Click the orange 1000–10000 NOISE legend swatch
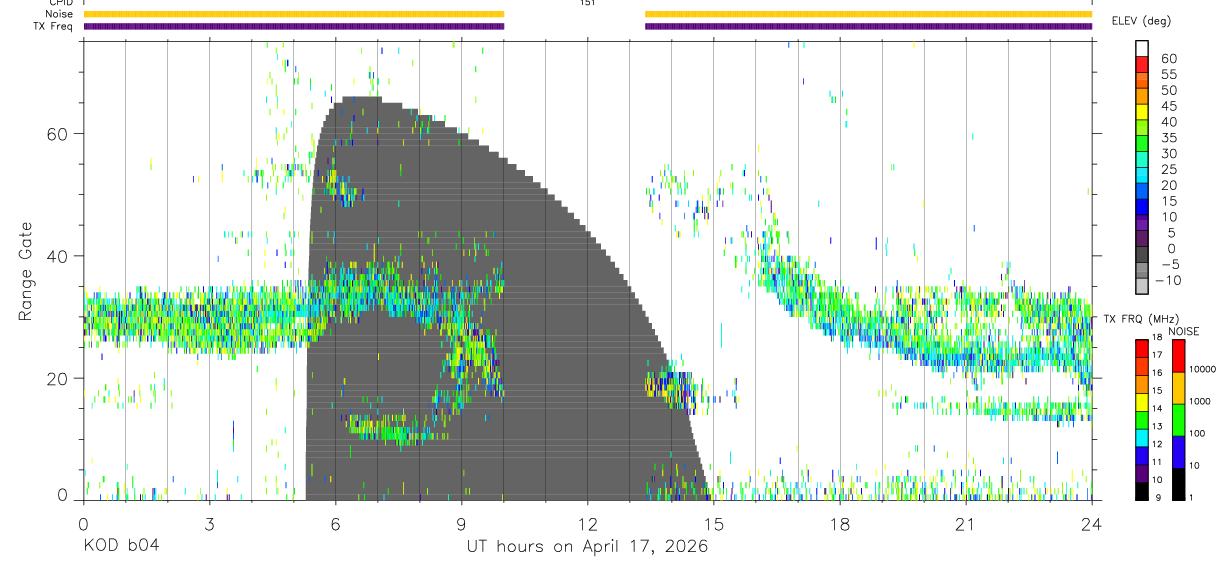This screenshot has width=1228, height=567. coord(1177,387)
